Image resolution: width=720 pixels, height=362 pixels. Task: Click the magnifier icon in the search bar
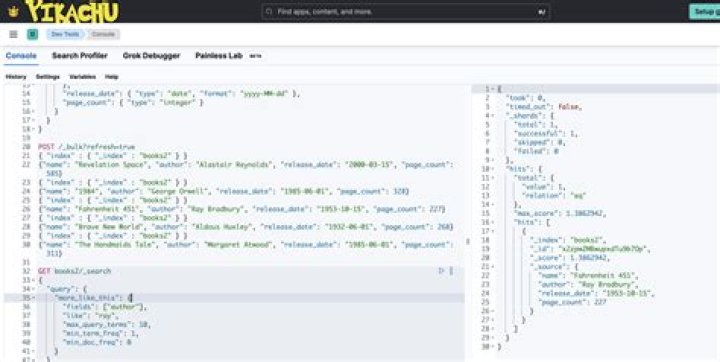[x=270, y=11]
